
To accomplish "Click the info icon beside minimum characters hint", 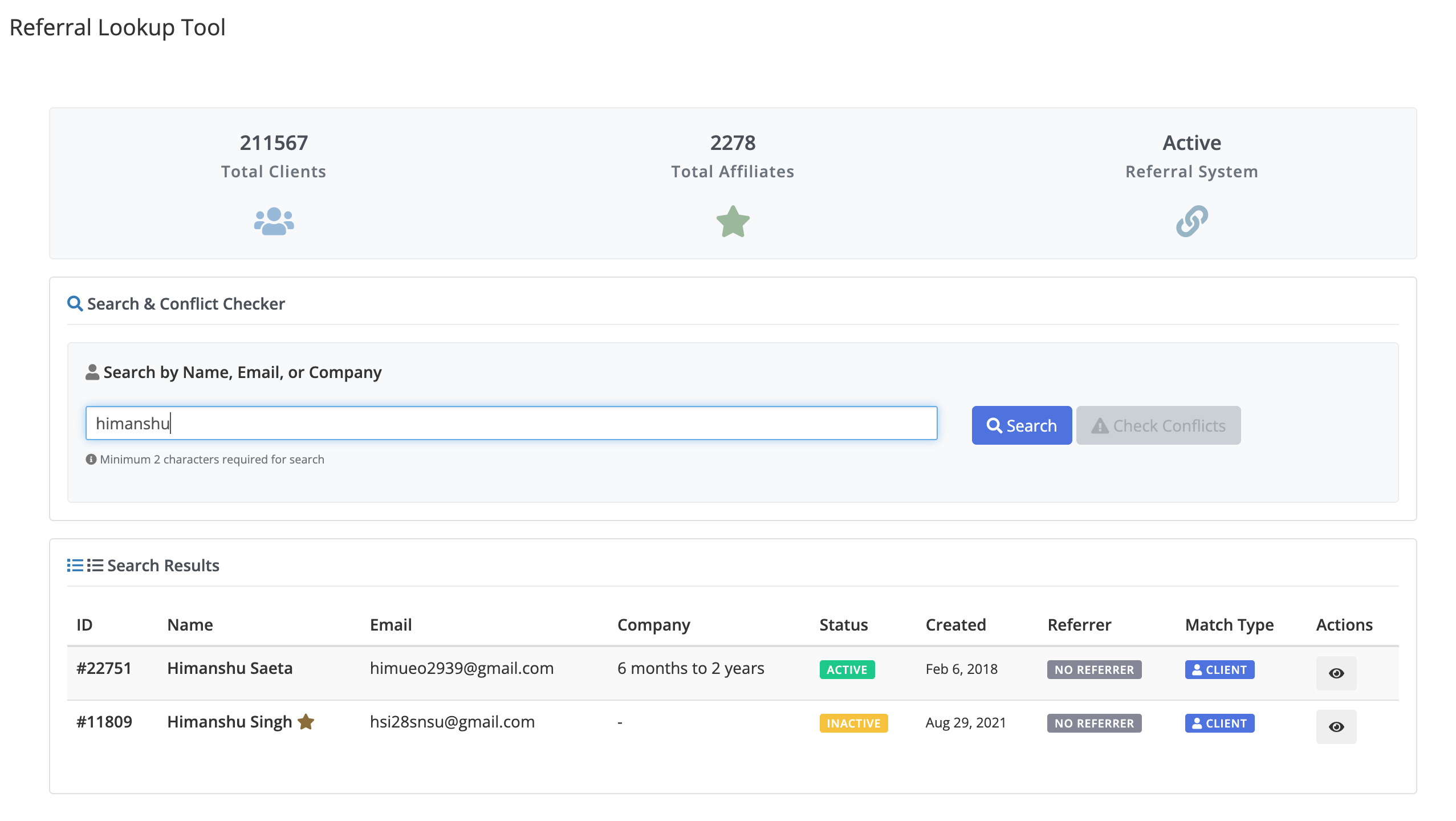I will click(91, 459).
